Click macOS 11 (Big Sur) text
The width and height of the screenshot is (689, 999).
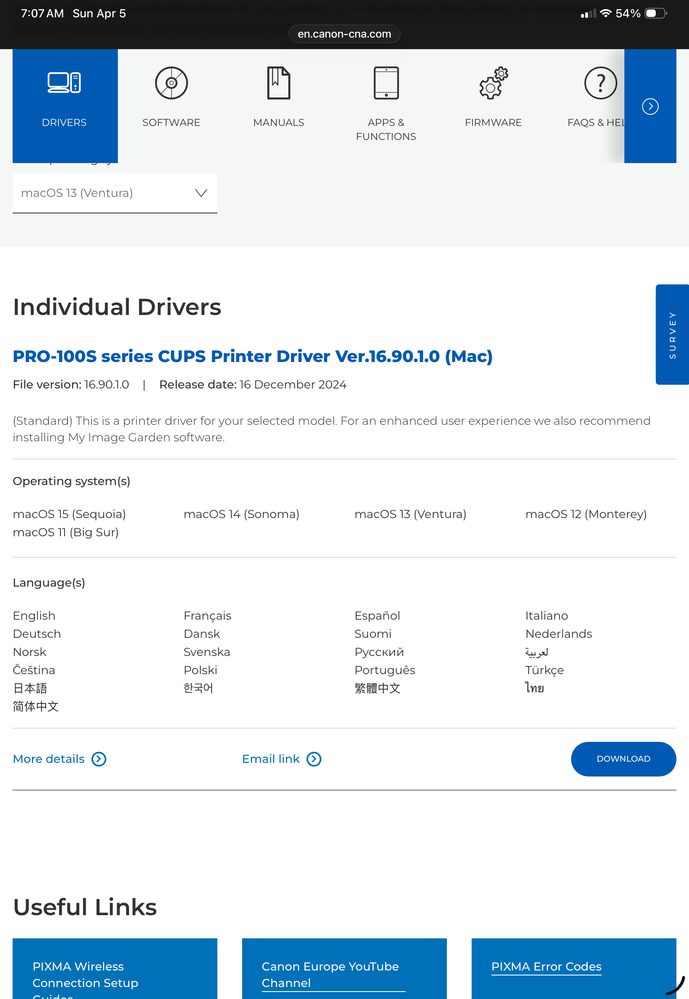(x=66, y=532)
